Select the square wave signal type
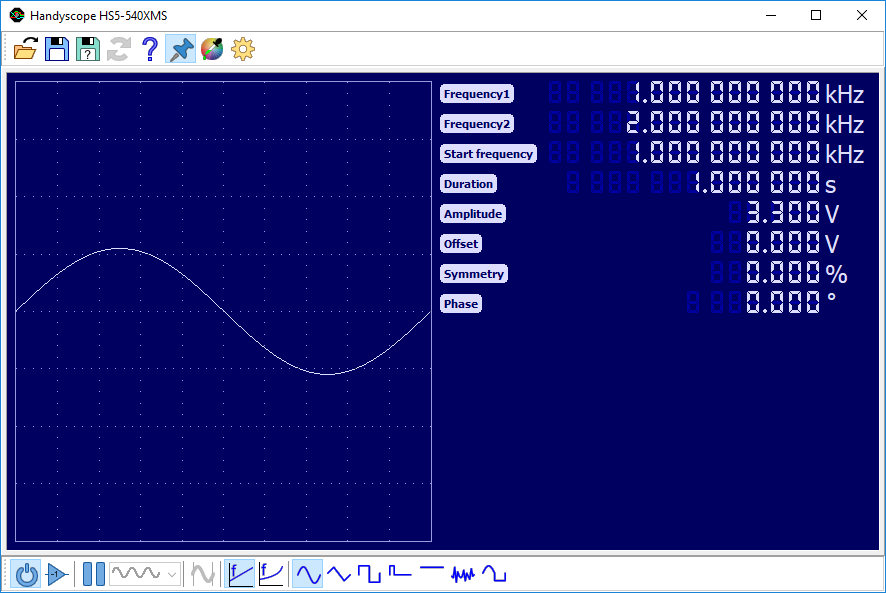886x593 pixels. pos(369,574)
